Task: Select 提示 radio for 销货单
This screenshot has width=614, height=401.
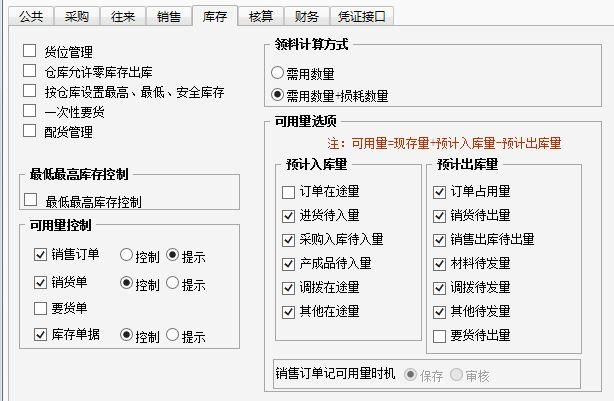Action: [x=172, y=283]
